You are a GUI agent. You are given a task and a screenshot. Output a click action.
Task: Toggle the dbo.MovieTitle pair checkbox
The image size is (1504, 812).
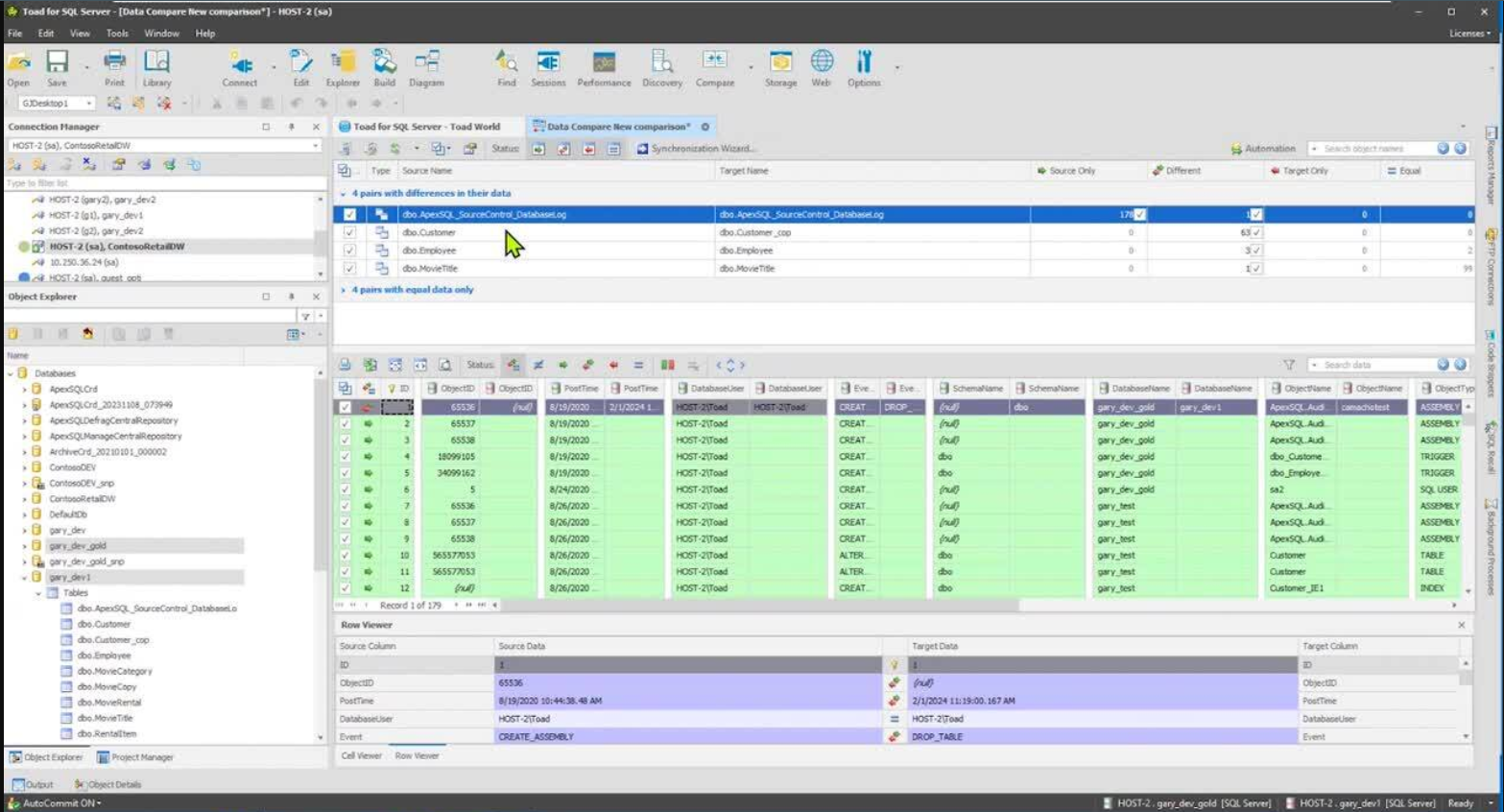(349, 269)
